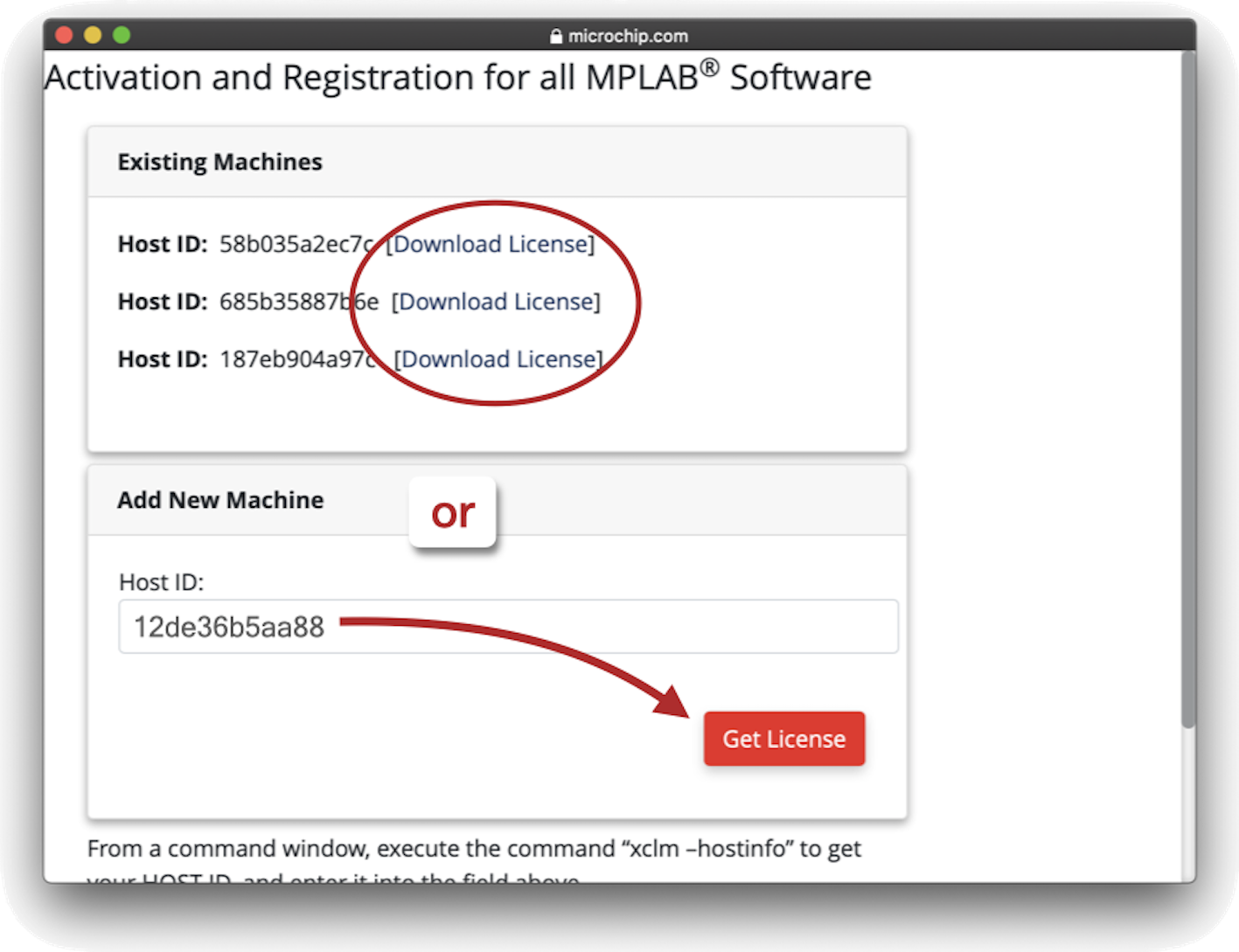Click the Add New Machine panel header
Image resolution: width=1239 pixels, height=952 pixels.
click(220, 500)
